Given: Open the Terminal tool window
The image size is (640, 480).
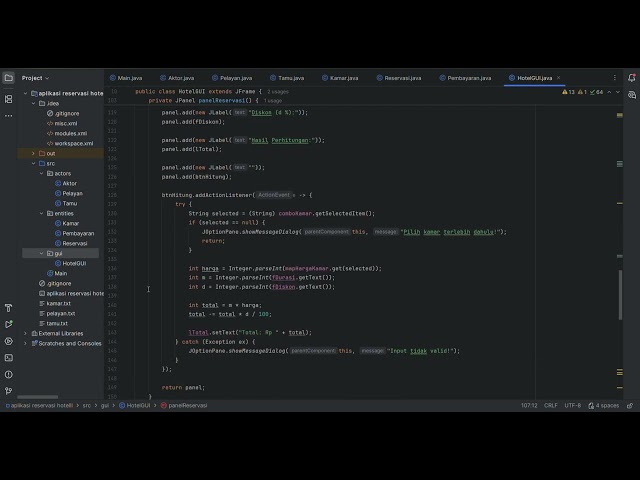Looking at the screenshot, I should coord(9,356).
